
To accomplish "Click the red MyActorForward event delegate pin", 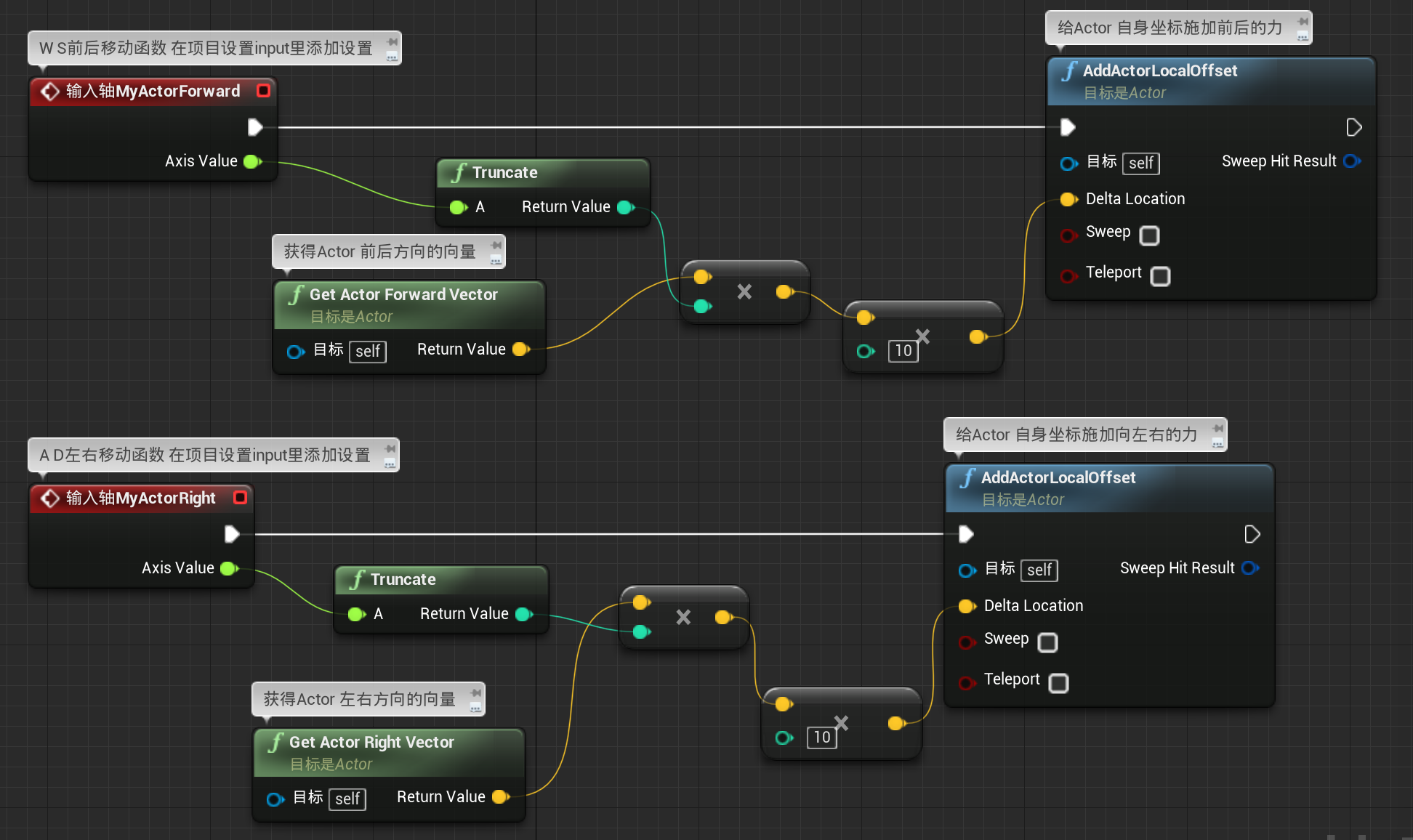I will pyautogui.click(x=263, y=91).
